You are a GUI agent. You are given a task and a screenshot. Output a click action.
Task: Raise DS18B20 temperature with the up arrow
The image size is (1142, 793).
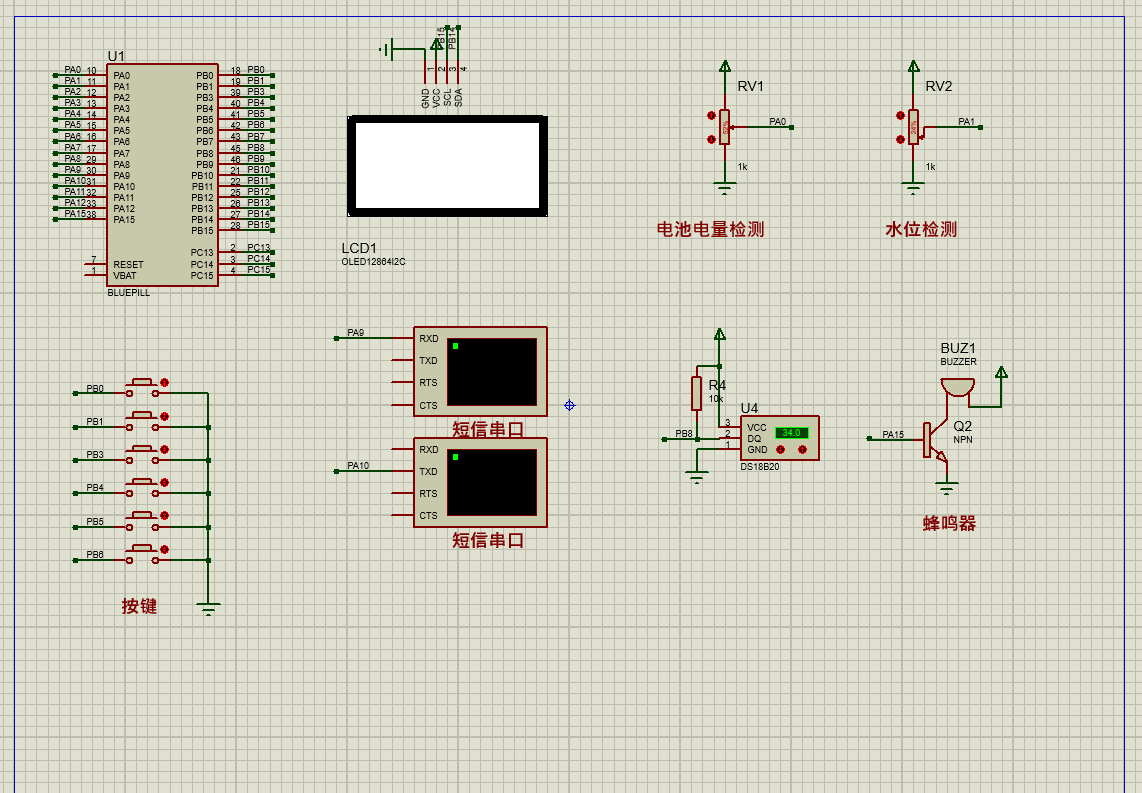click(x=802, y=449)
